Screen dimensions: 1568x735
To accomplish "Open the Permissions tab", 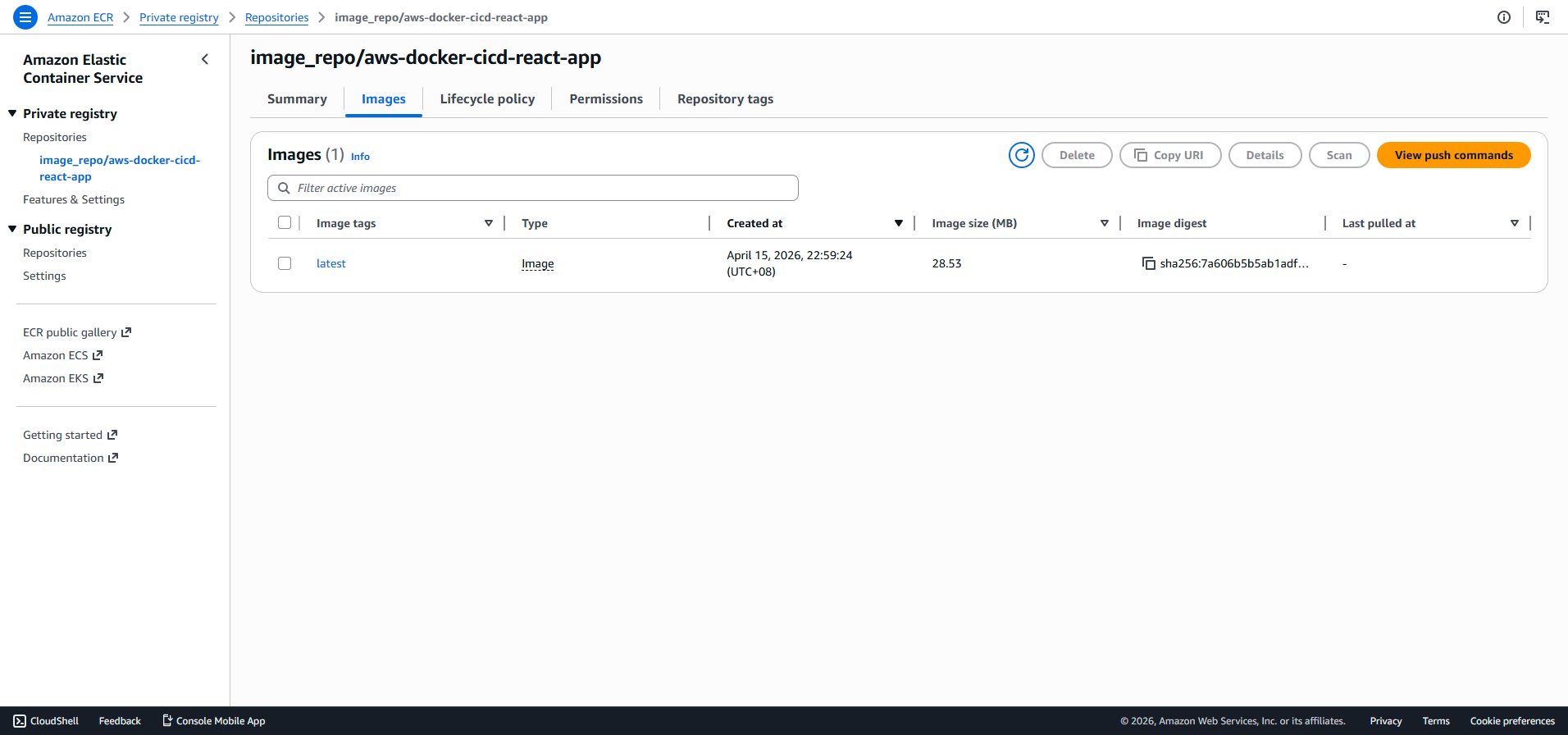I will (x=606, y=99).
